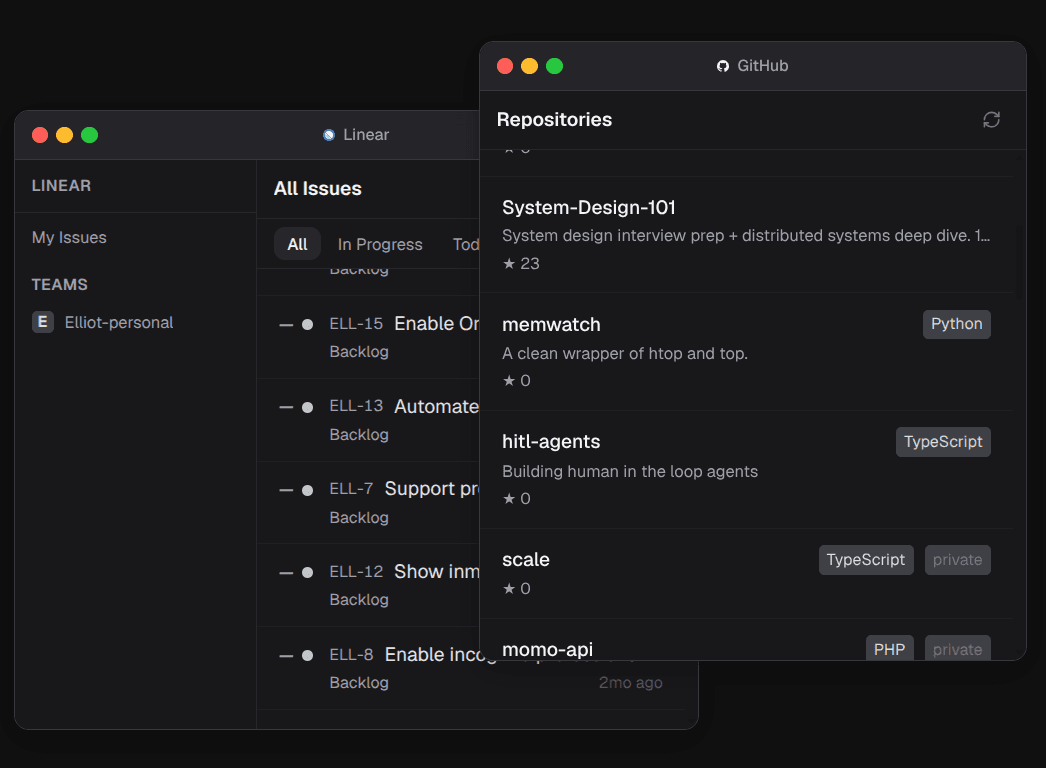Click the 'A clean wrapper of htop and top.' description
Viewport: 1046px width, 768px height.
[x=624, y=354]
